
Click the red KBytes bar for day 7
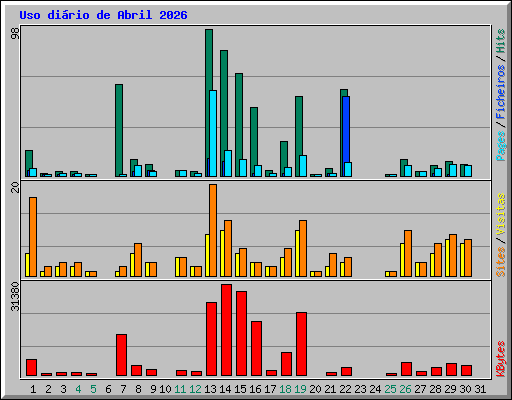(x=121, y=355)
